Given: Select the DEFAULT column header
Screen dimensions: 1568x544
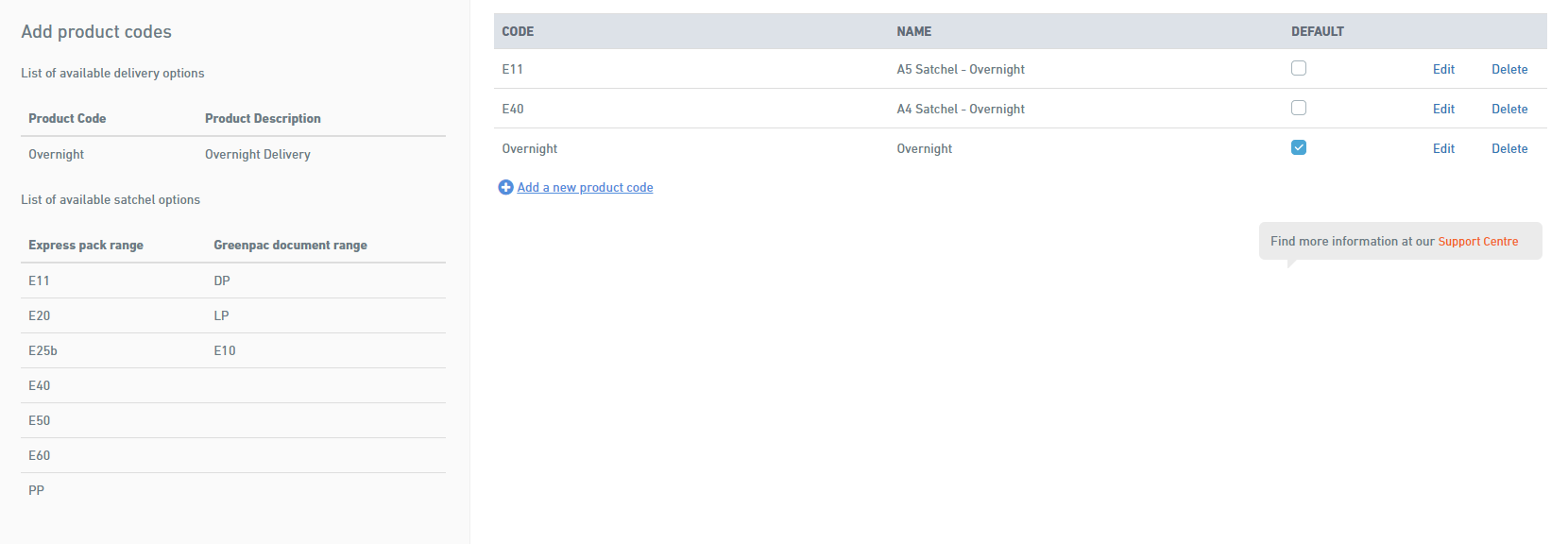Looking at the screenshot, I should click(x=1318, y=31).
